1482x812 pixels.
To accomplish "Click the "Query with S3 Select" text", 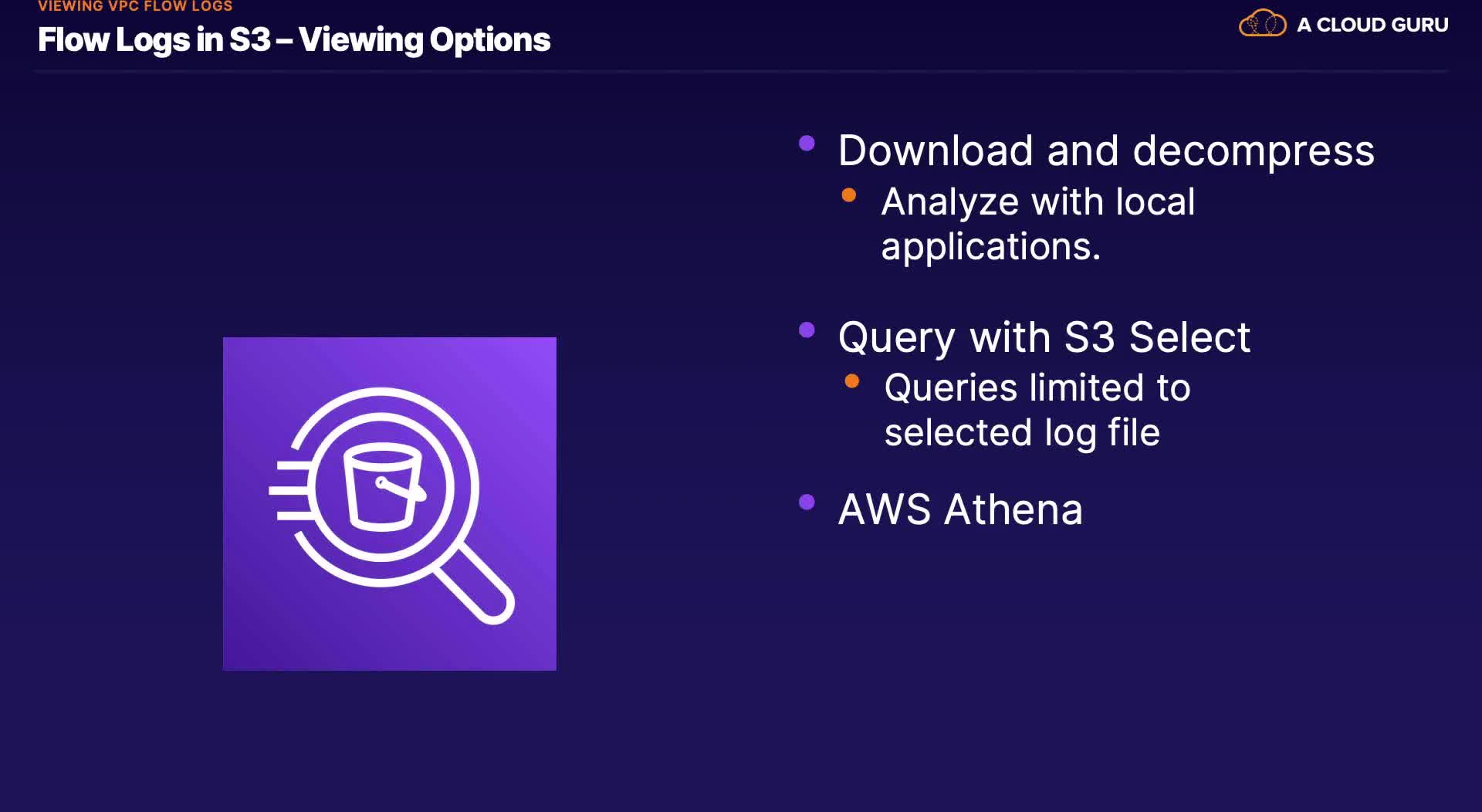I will coord(1044,337).
